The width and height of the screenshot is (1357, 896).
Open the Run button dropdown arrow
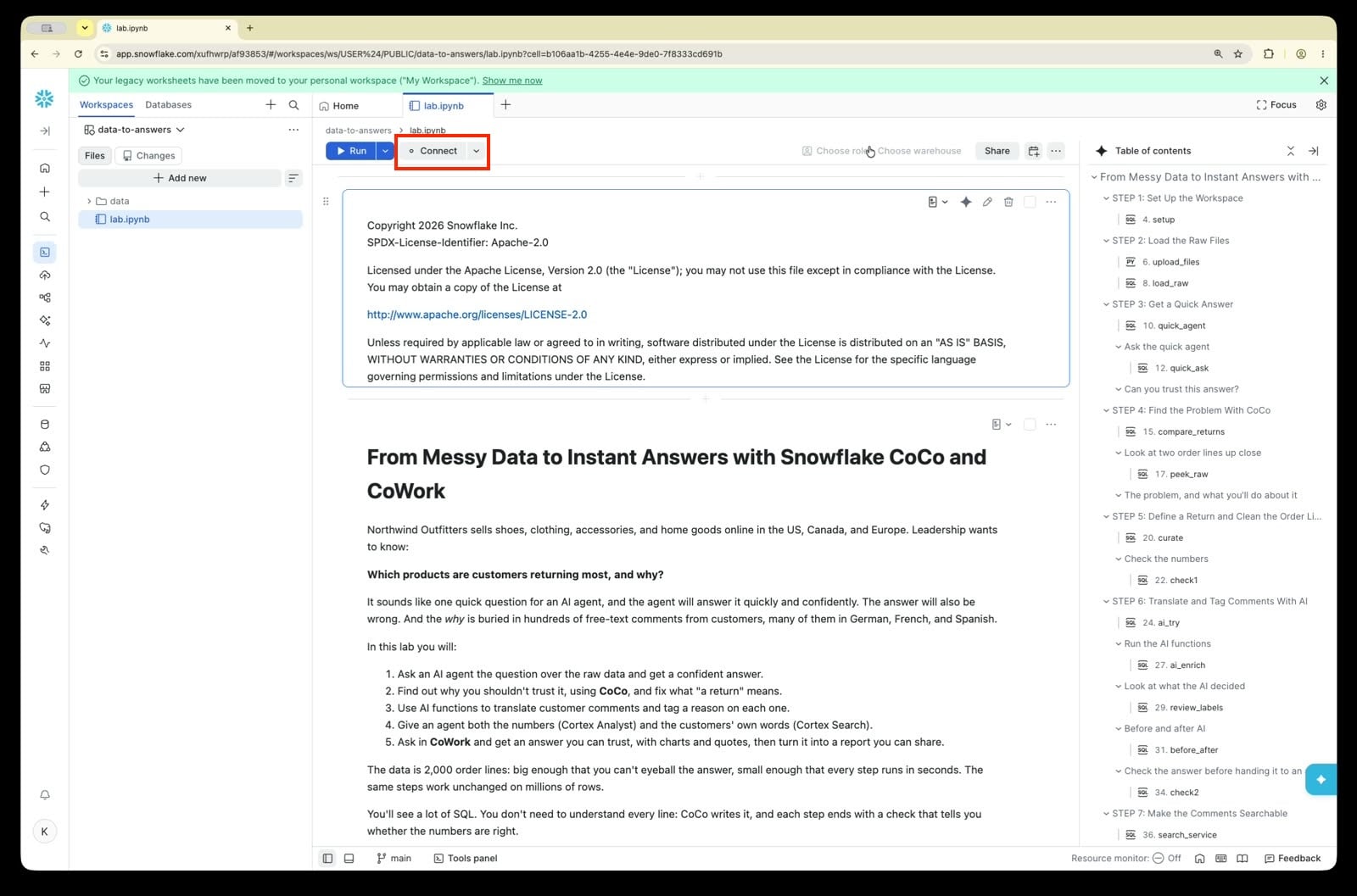[385, 151]
